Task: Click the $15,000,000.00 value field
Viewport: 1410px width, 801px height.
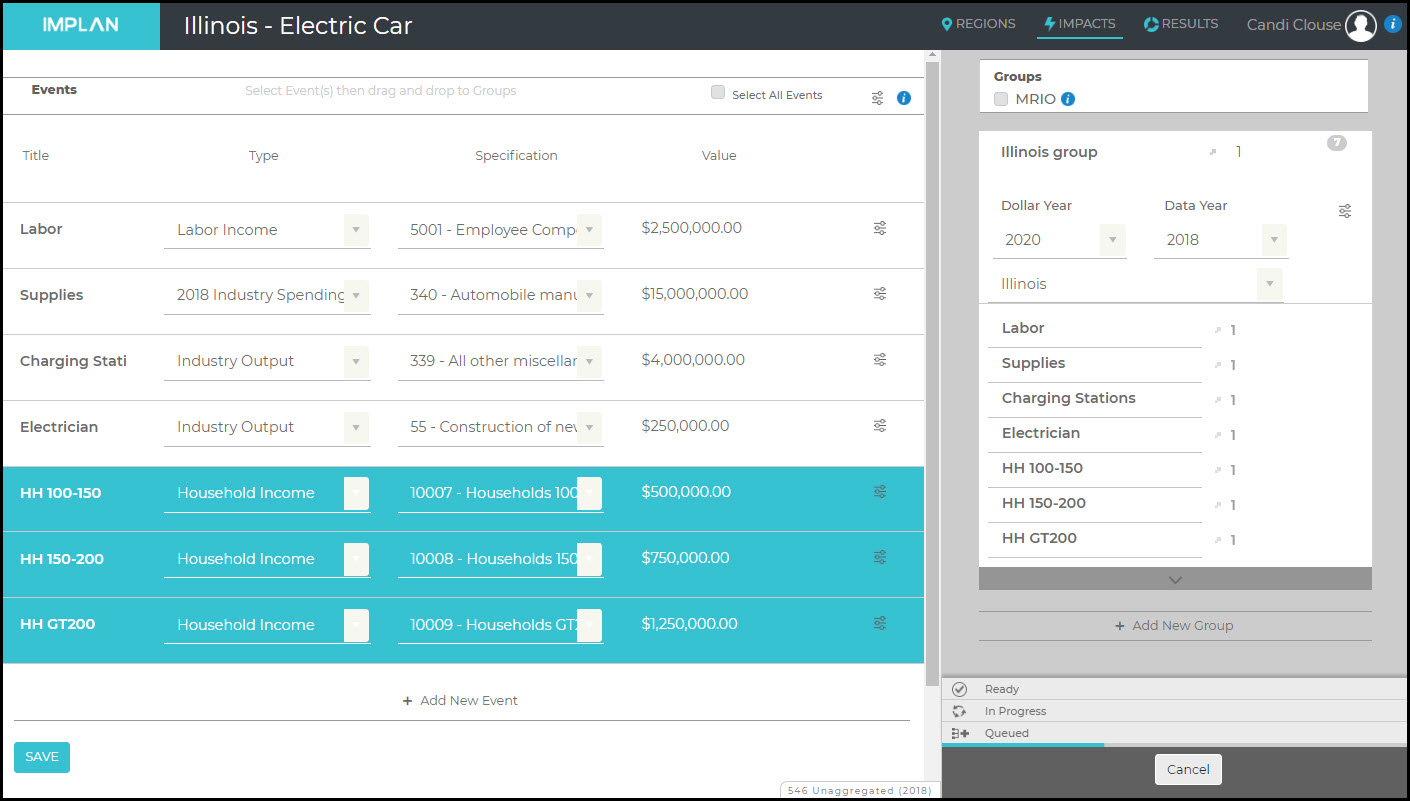Action: click(695, 294)
